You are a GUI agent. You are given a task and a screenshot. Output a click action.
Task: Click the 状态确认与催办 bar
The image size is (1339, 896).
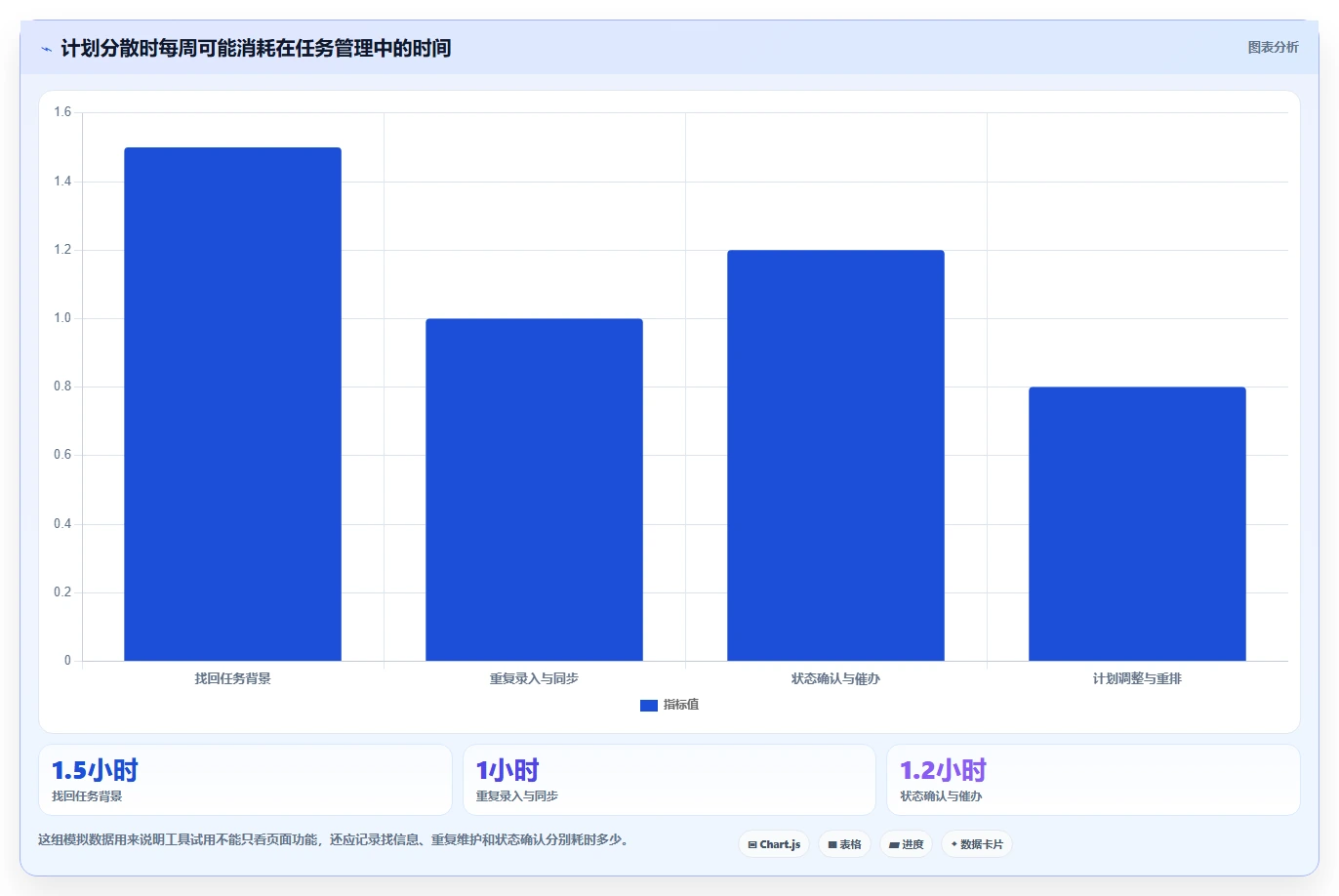[x=835, y=456]
